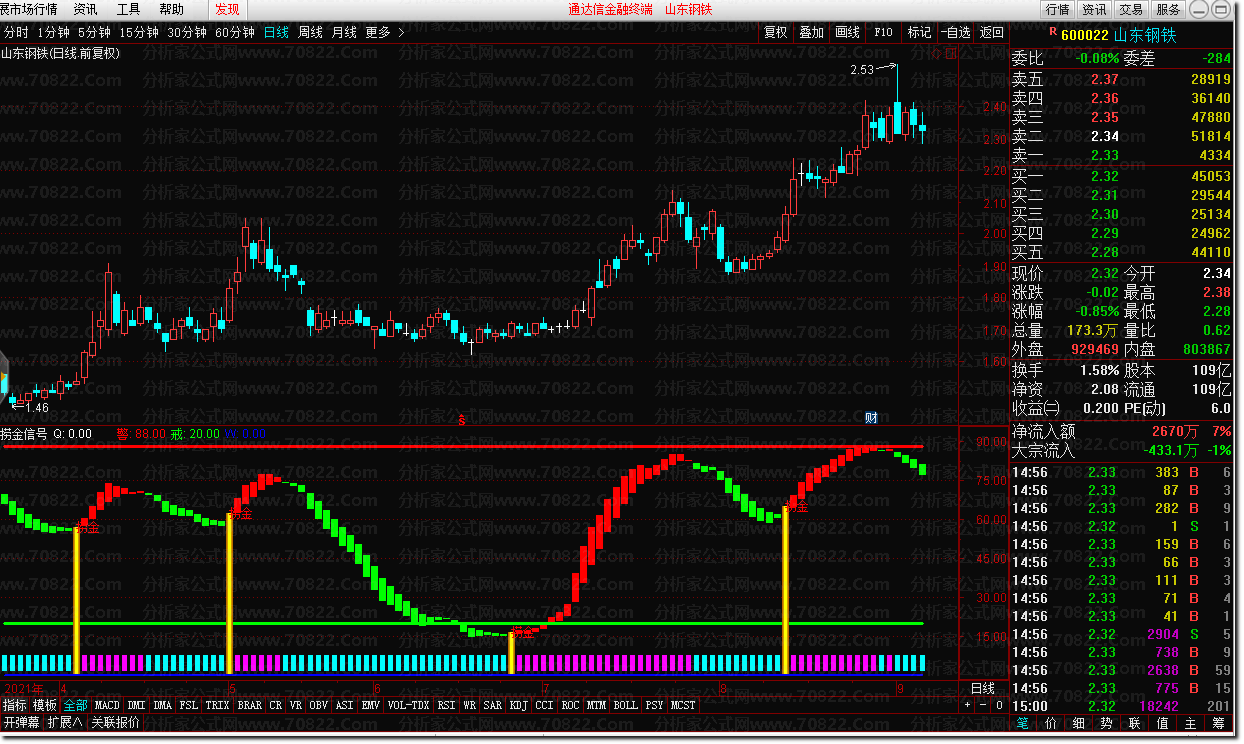Select the MTM indicator

[x=596, y=705]
